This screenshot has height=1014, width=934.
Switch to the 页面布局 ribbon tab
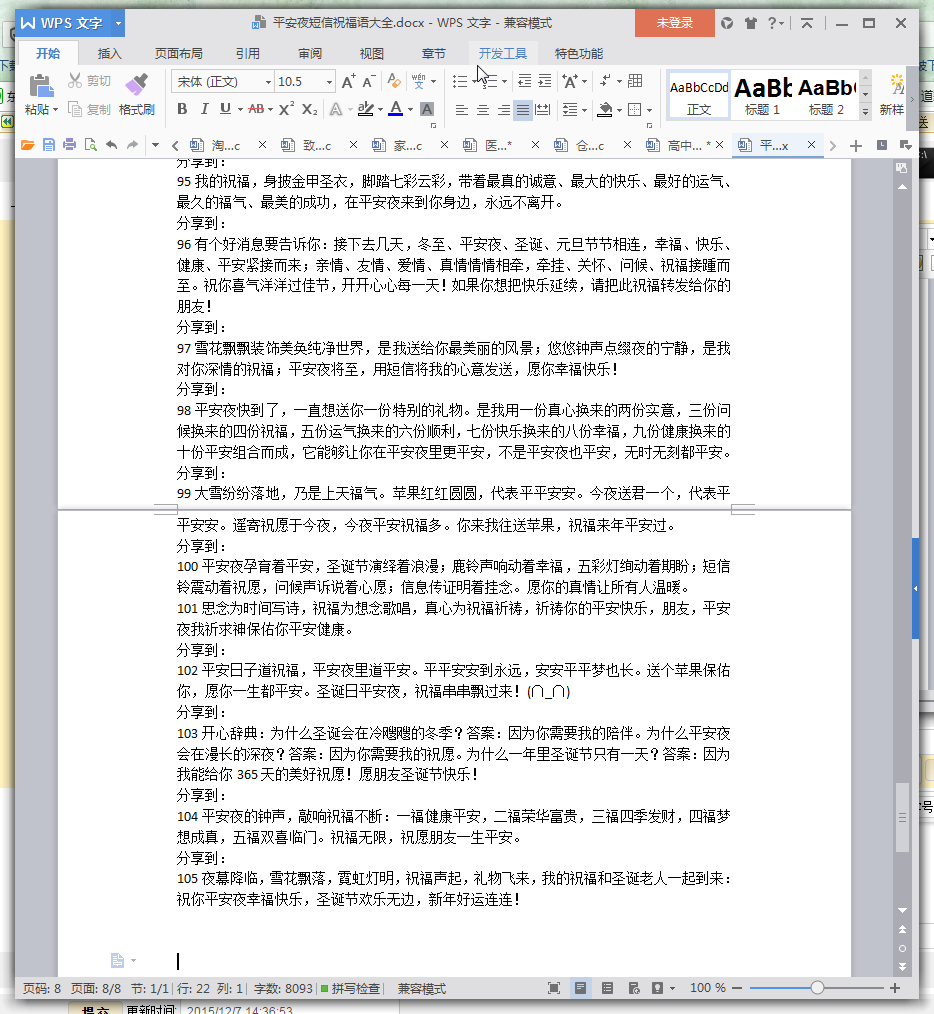point(178,54)
